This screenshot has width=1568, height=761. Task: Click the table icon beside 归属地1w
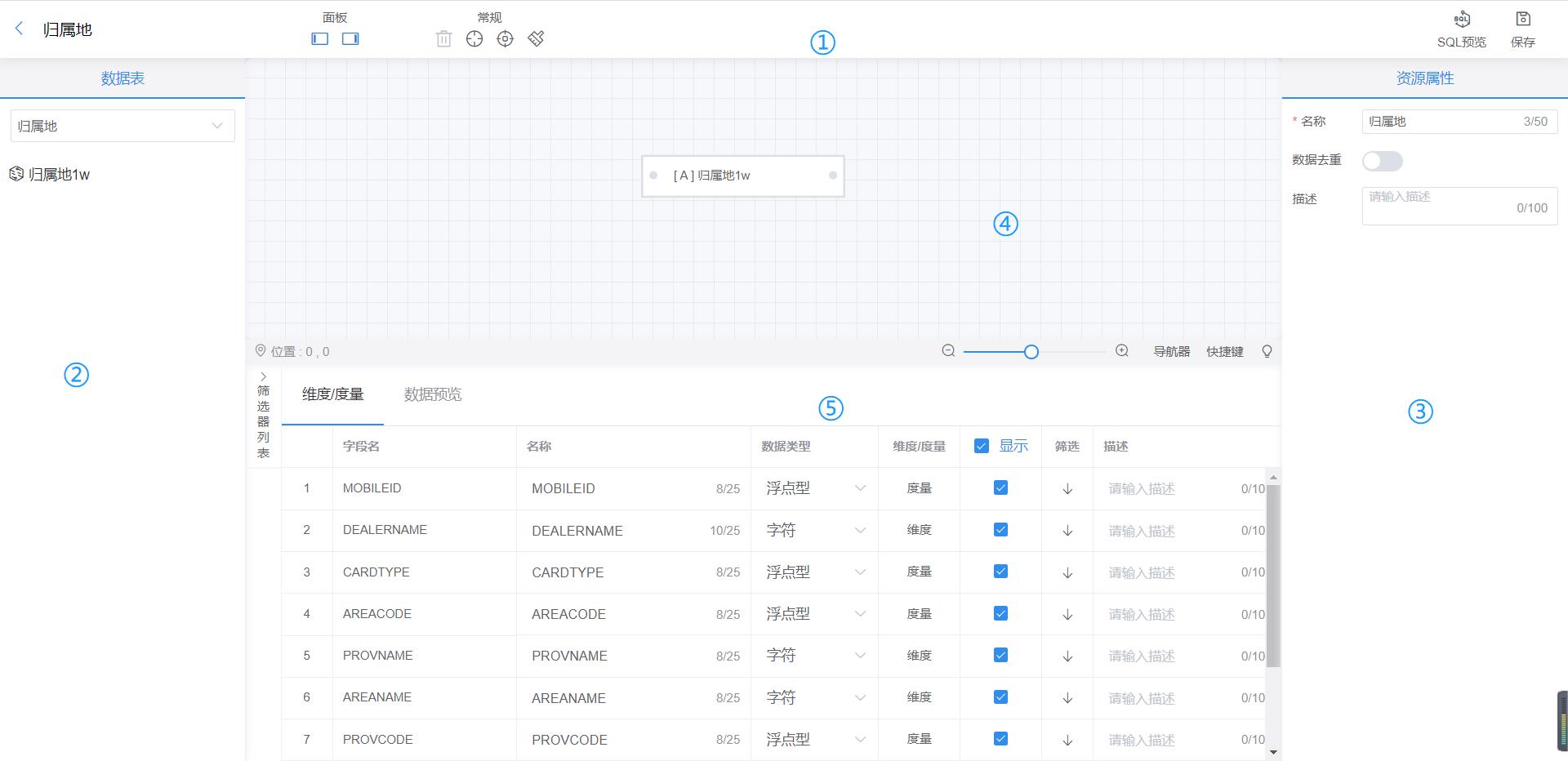point(16,174)
